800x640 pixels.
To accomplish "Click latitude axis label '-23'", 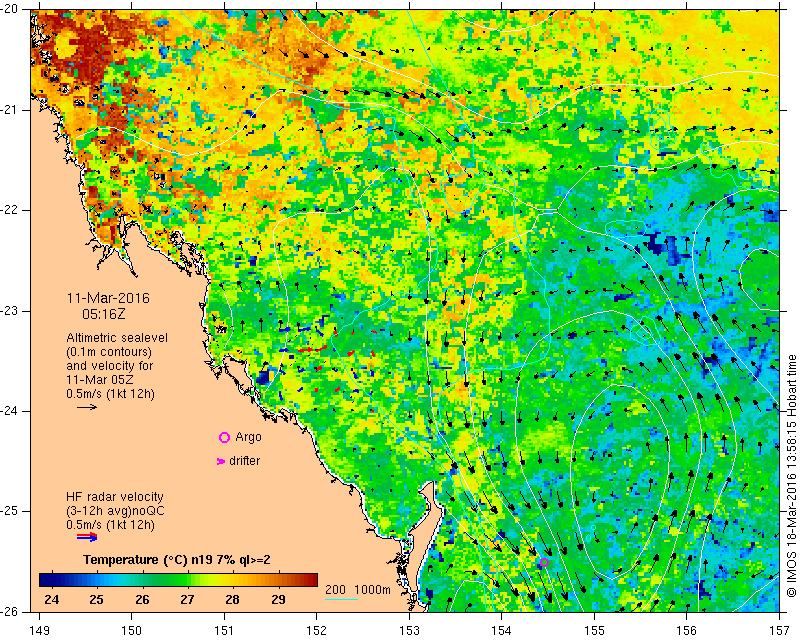I will pyautogui.click(x=11, y=311).
